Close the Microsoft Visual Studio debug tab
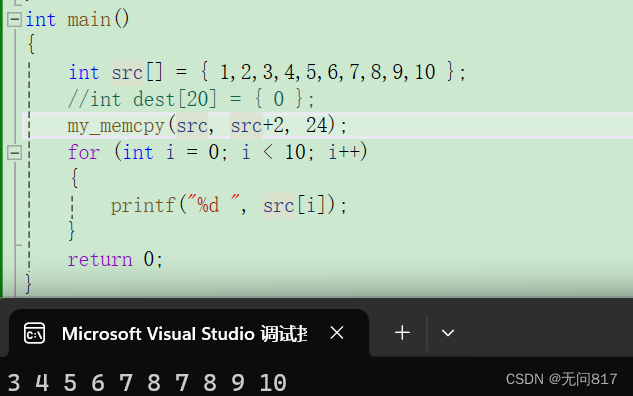The height and width of the screenshot is (396, 633). tap(337, 333)
